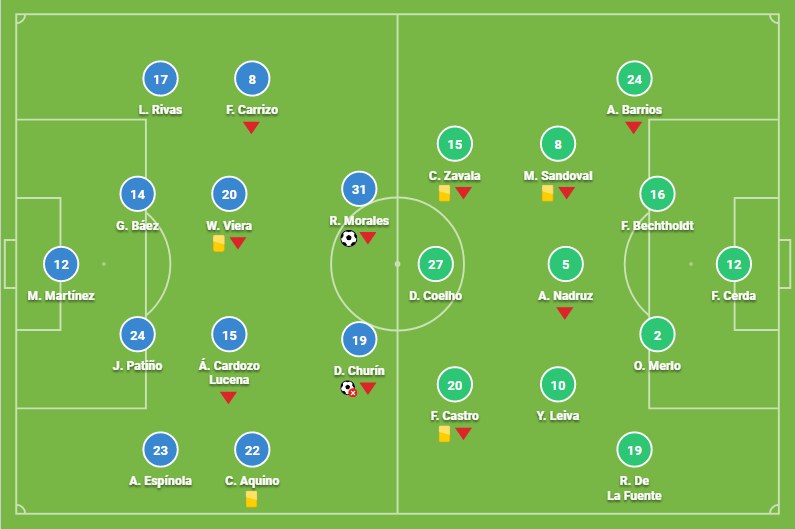Viewport: 795px width, 529px height.
Task: Click the A. Espínola name label
Action: [160, 481]
